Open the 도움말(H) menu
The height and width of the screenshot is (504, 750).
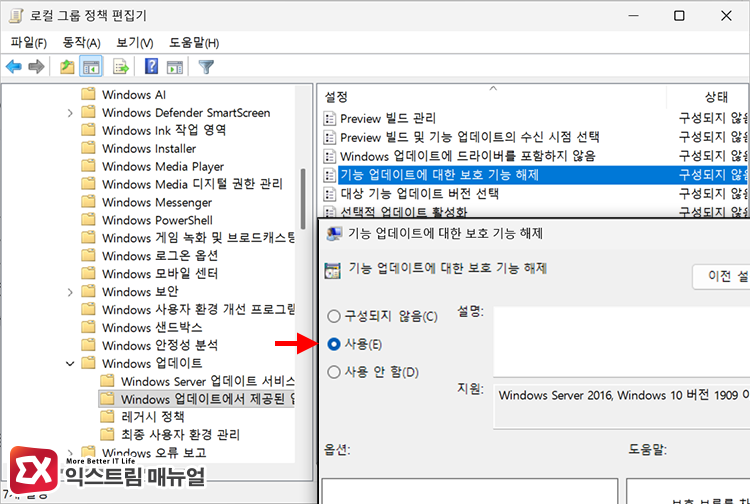point(194,43)
